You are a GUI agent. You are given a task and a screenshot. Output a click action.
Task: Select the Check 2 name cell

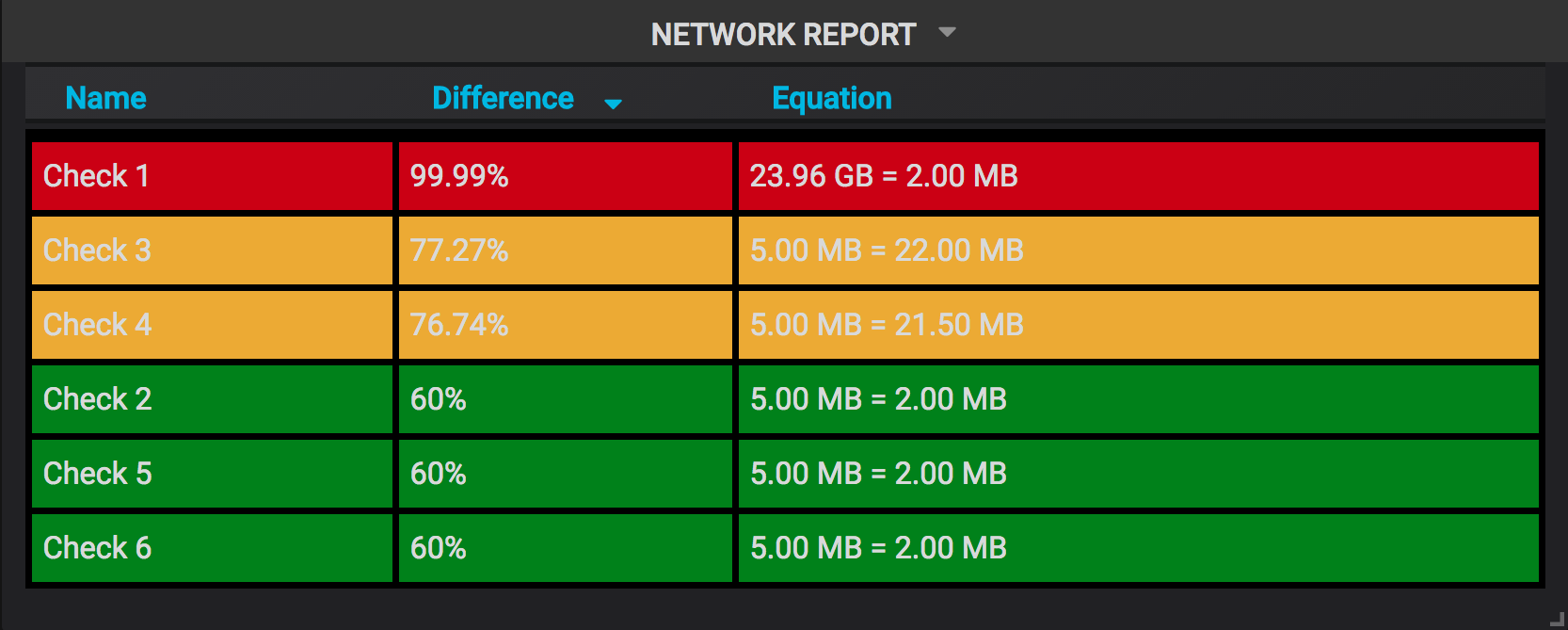pos(212,399)
